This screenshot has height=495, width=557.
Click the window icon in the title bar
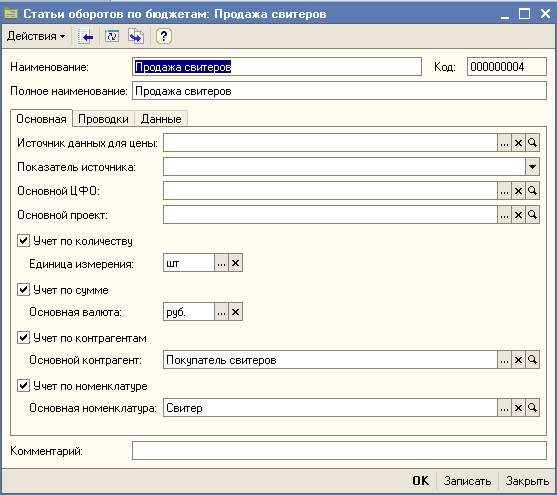[10, 14]
